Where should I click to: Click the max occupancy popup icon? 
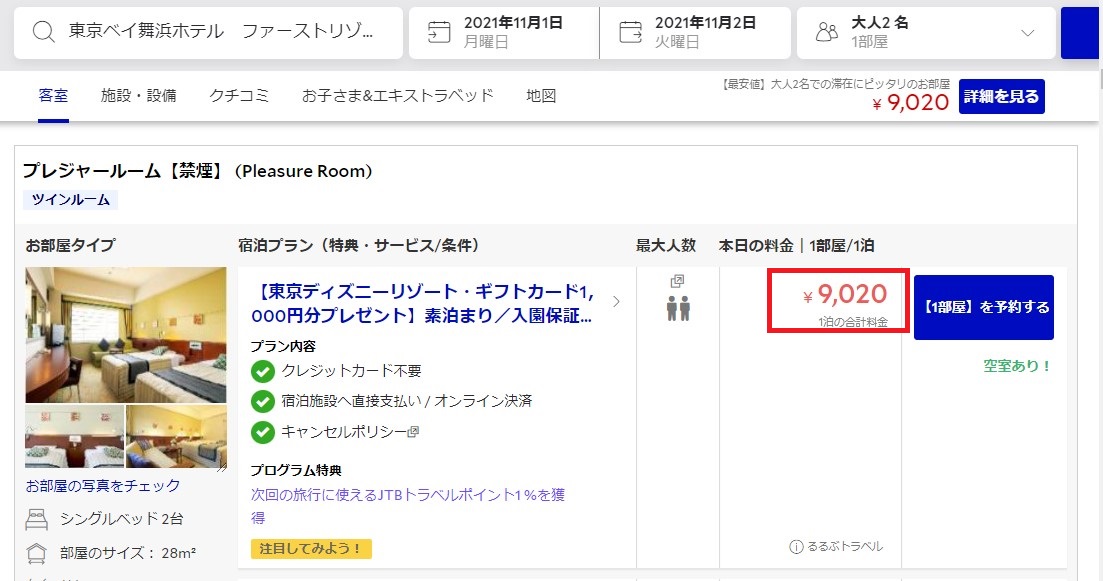[677, 281]
